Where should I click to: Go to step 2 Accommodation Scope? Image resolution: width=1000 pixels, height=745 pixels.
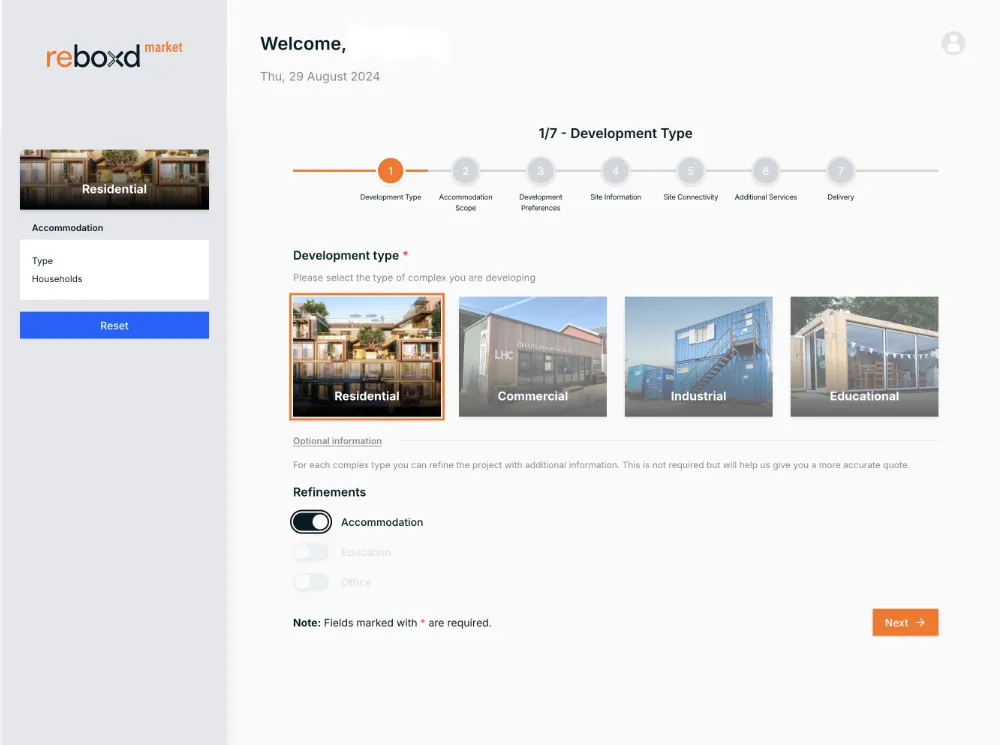465,171
